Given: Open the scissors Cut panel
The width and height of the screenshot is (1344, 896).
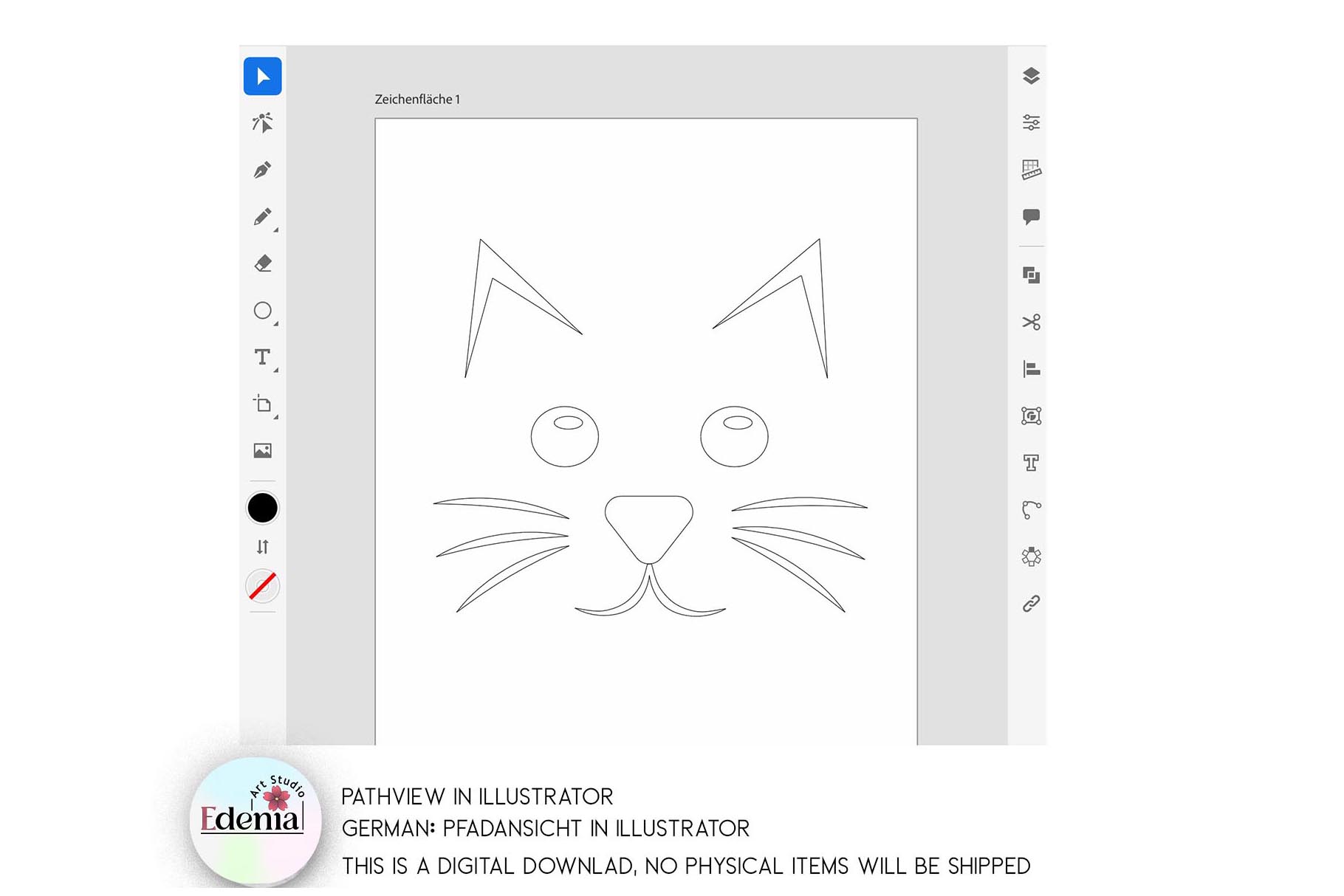Looking at the screenshot, I should (x=1032, y=322).
